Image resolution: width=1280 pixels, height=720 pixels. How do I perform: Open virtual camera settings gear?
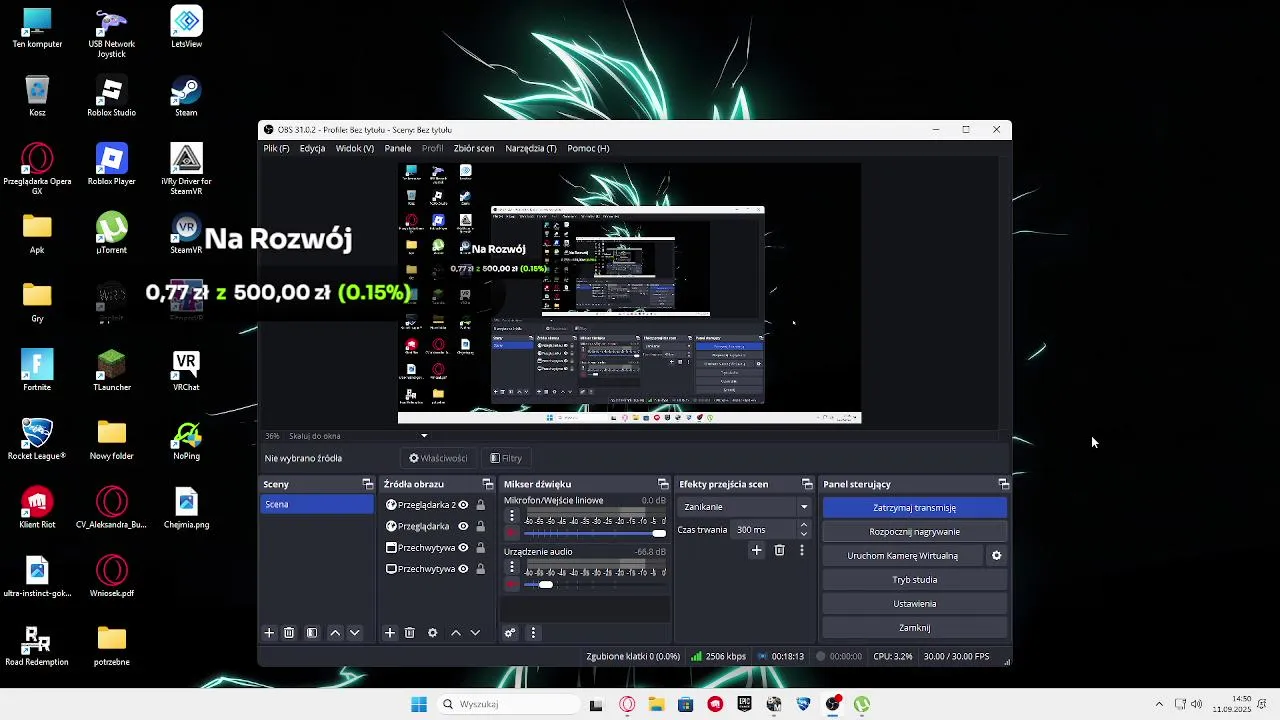[x=996, y=556]
